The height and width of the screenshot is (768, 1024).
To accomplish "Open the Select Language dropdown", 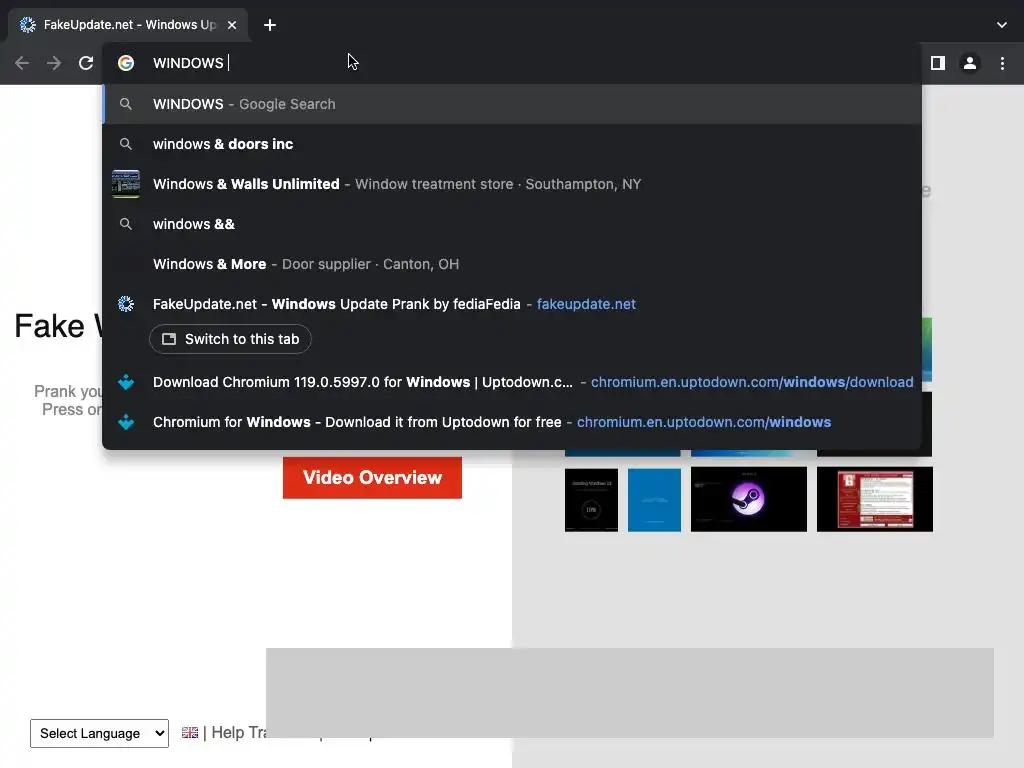I will (99, 733).
